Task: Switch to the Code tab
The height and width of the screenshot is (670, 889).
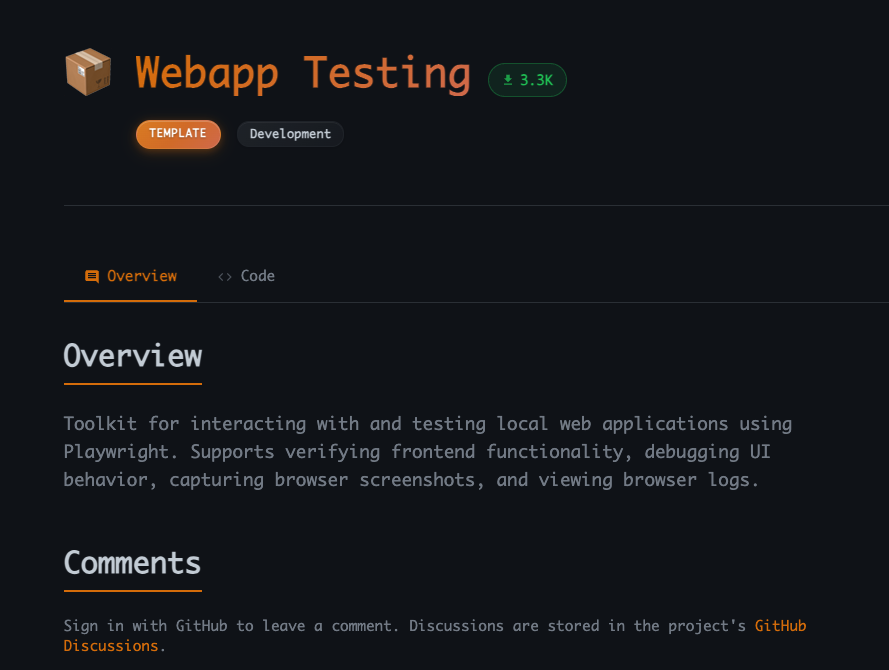Action: (x=246, y=276)
